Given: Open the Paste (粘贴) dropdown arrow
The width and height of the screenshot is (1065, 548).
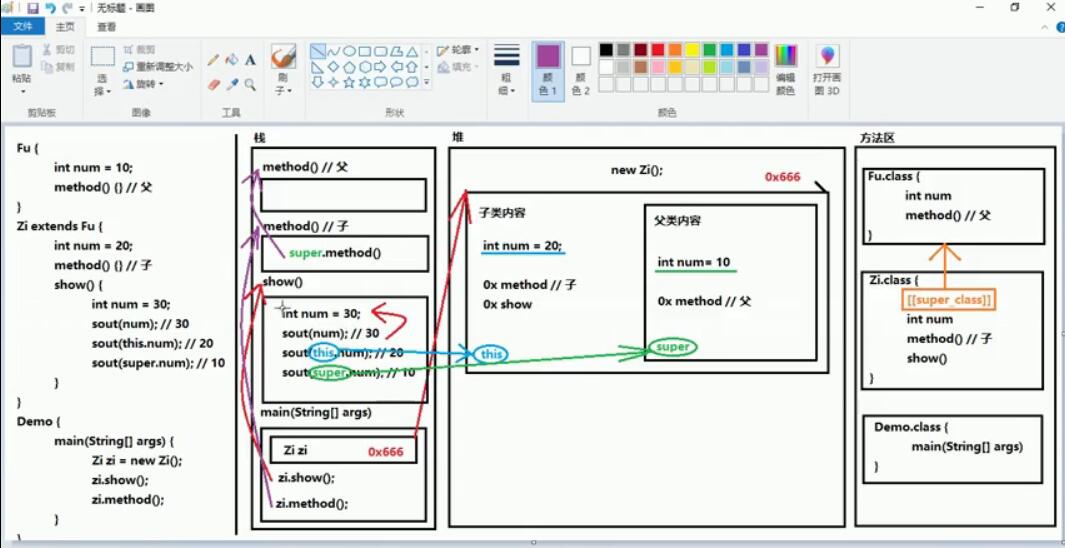Looking at the screenshot, I should pyautogui.click(x=22, y=91).
